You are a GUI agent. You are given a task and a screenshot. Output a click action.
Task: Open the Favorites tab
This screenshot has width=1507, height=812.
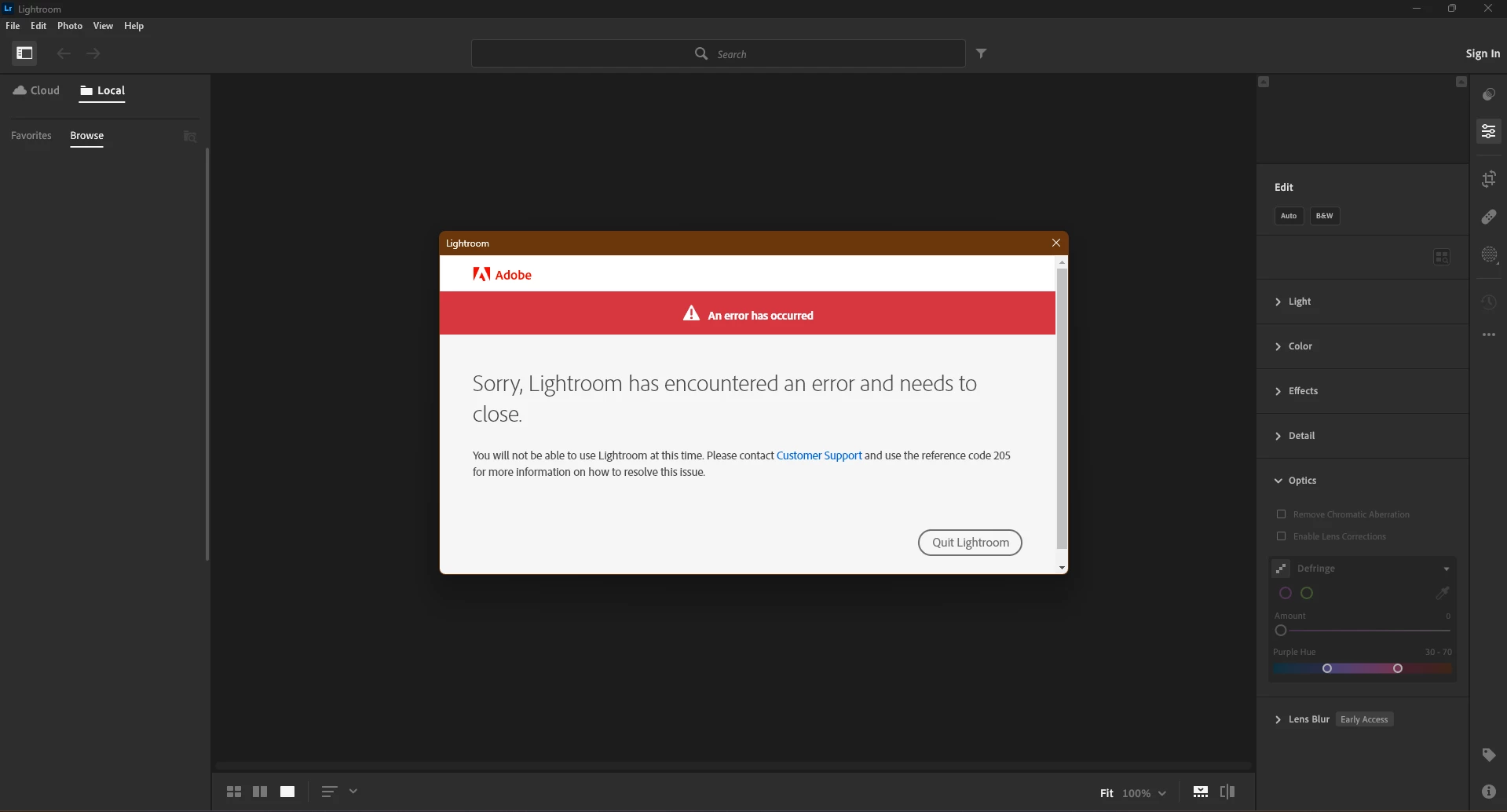point(31,136)
